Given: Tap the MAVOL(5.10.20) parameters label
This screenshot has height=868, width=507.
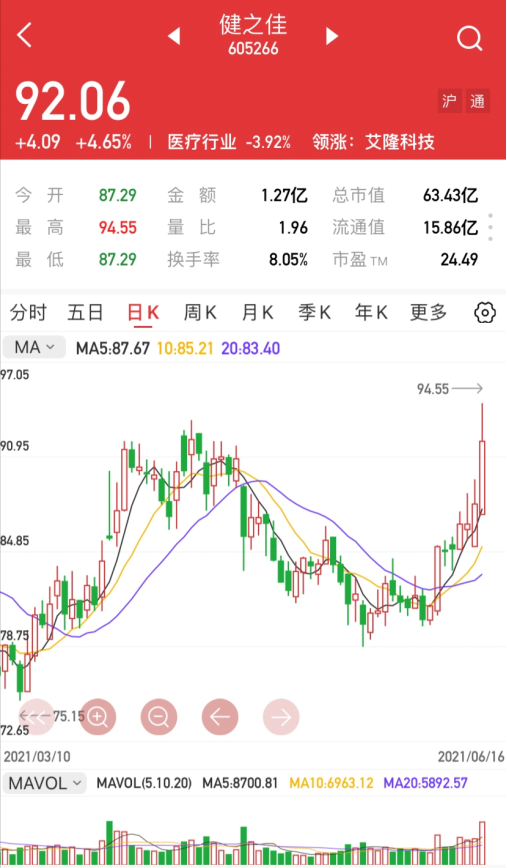Looking at the screenshot, I should point(144,783).
